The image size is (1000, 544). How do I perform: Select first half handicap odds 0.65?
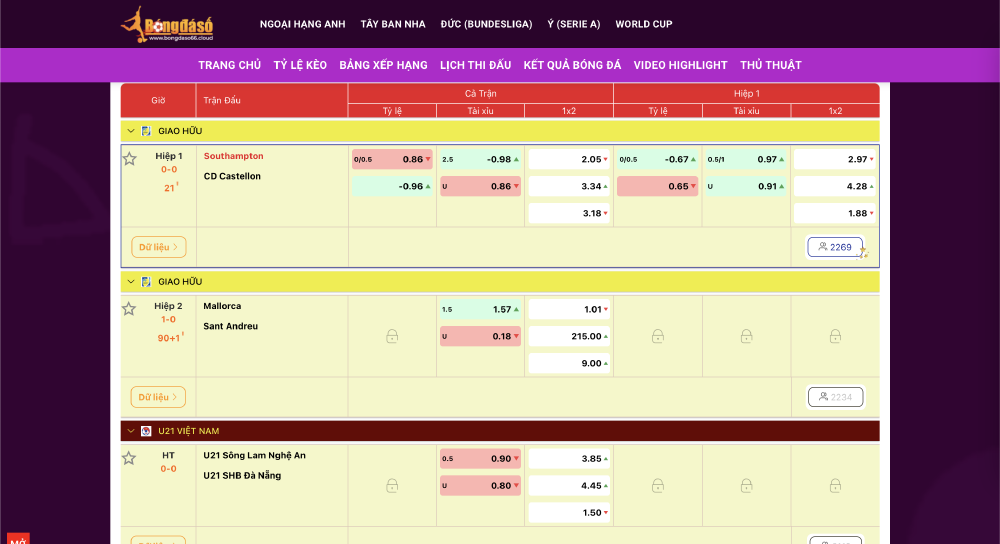coord(658,186)
